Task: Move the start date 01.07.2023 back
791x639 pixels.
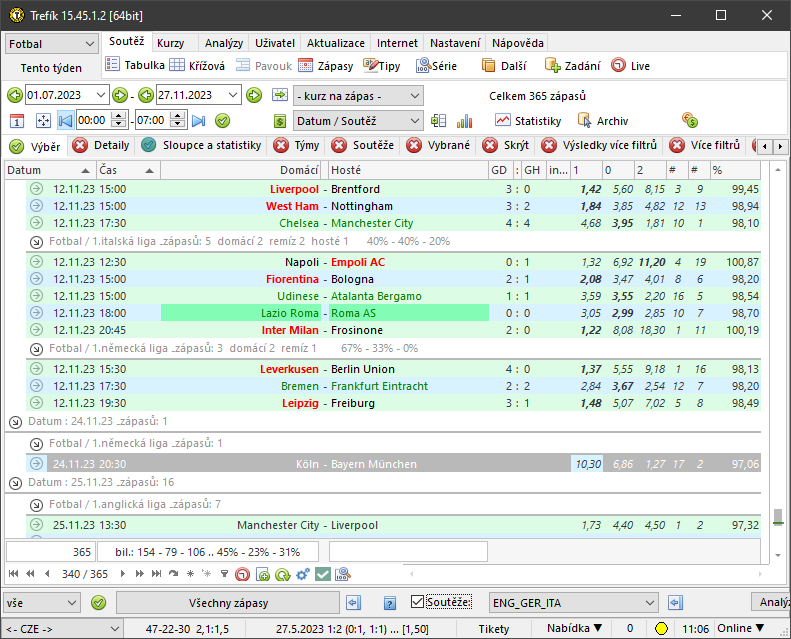Action: (x=15, y=95)
